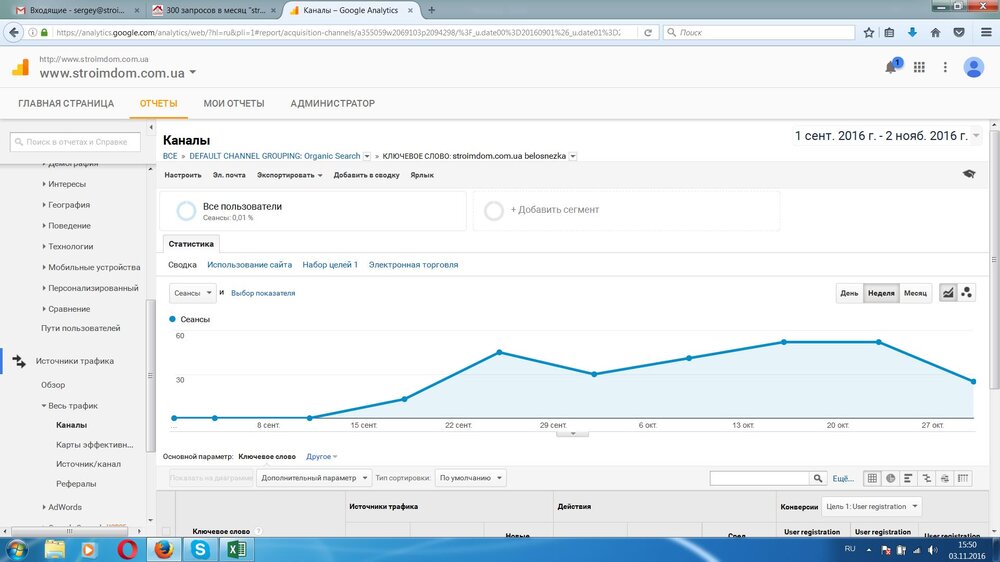This screenshot has width=1000, height=562.
Task: Click the Выбор показателя link
Action: click(263, 293)
